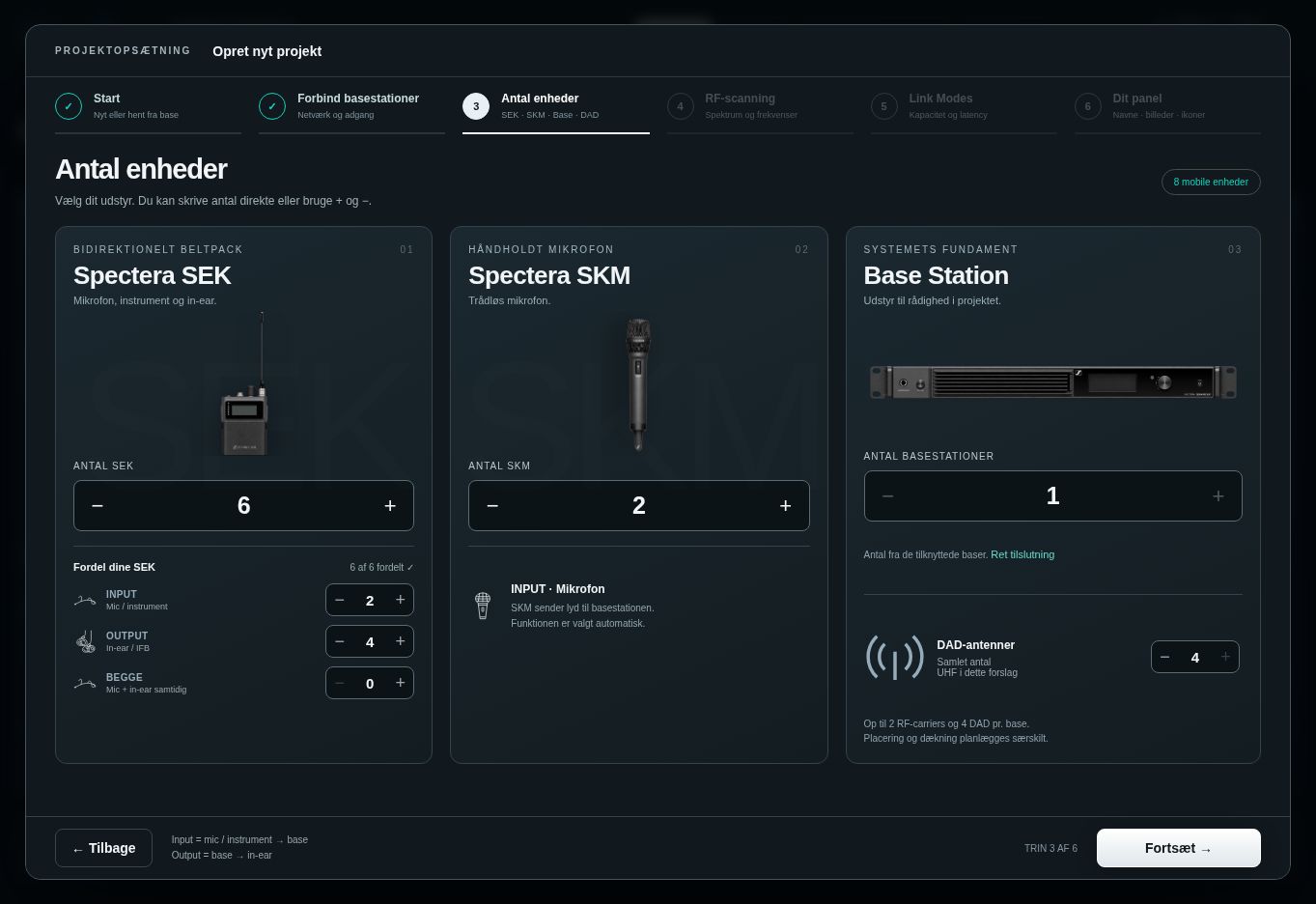Click the Antal basestationer number field
This screenshot has height=904, width=1316.
tap(1053, 495)
